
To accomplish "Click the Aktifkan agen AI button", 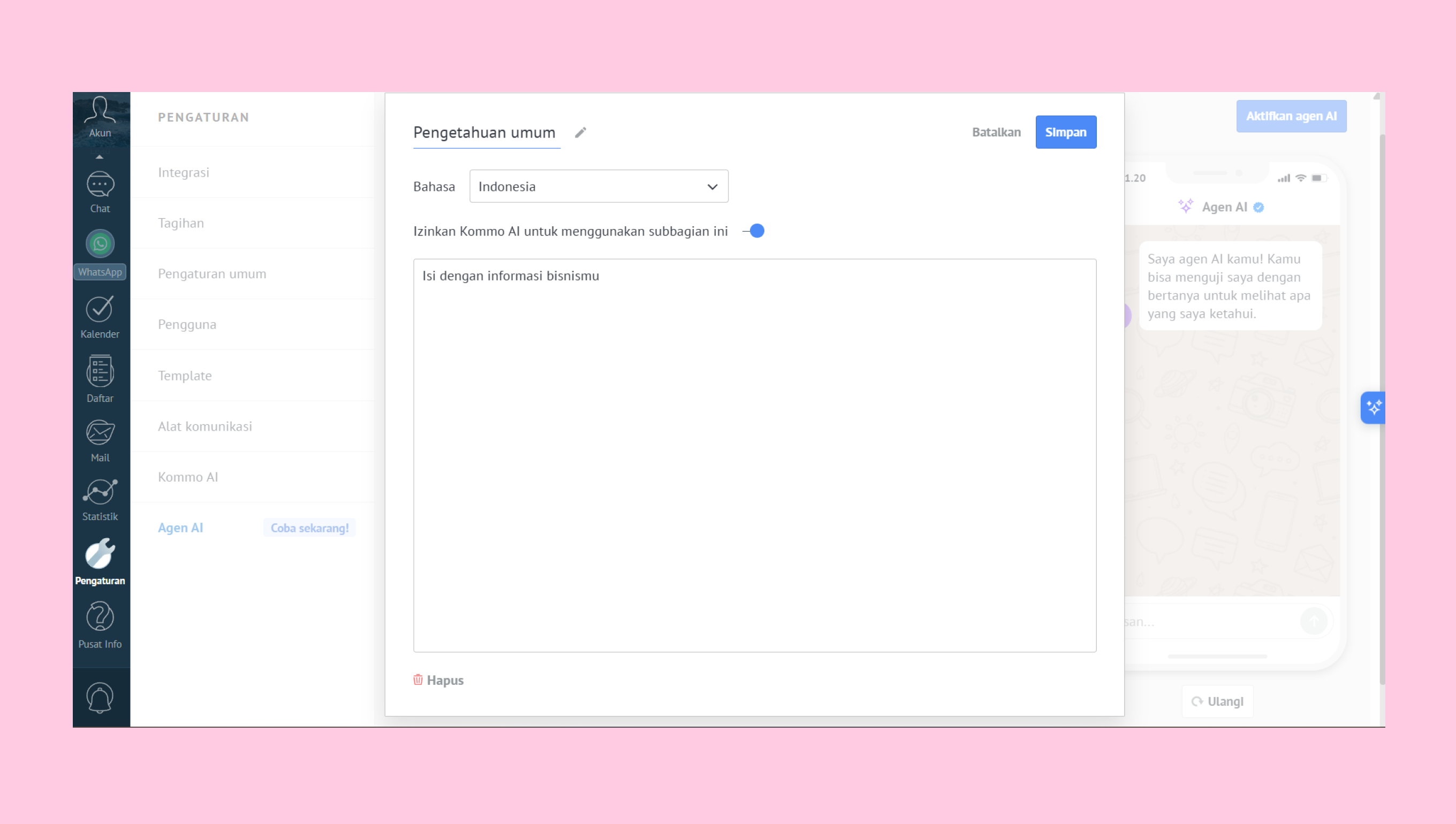I will point(1291,116).
